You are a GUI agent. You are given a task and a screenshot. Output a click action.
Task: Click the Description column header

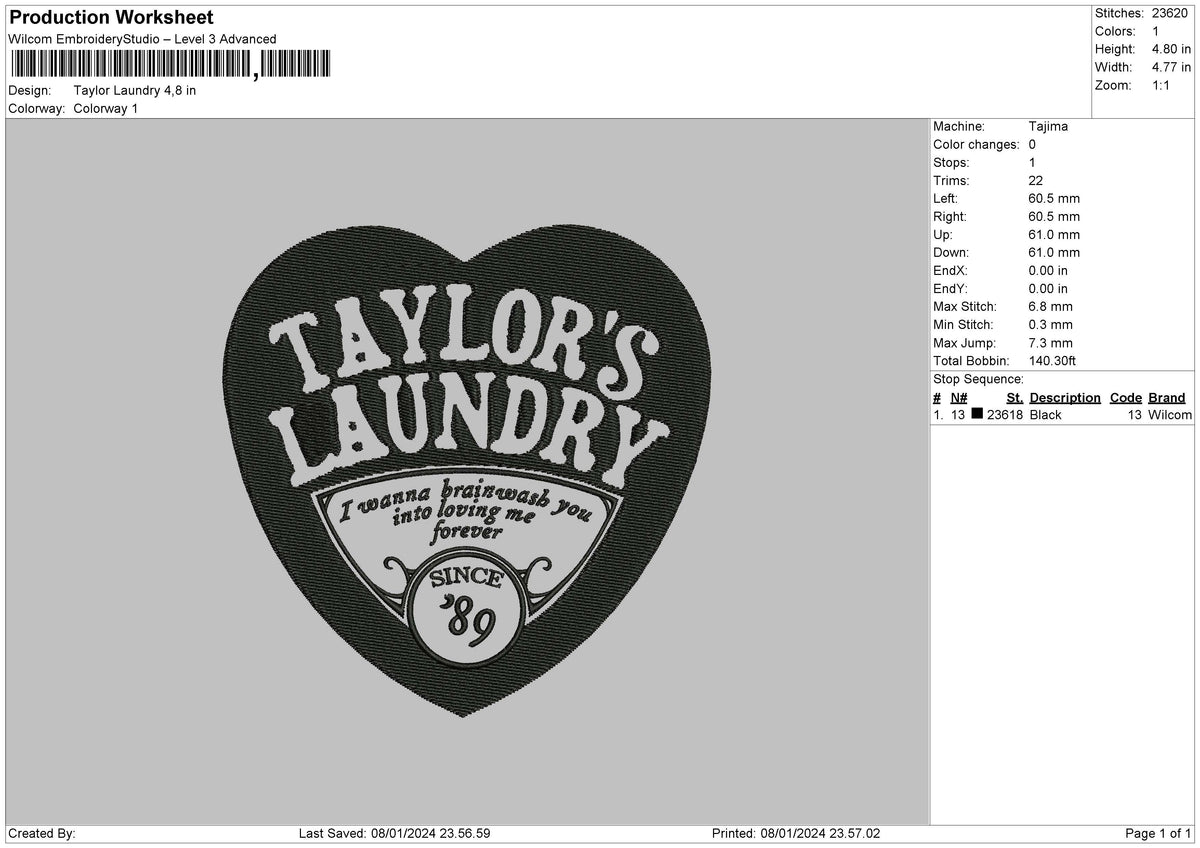point(1064,397)
